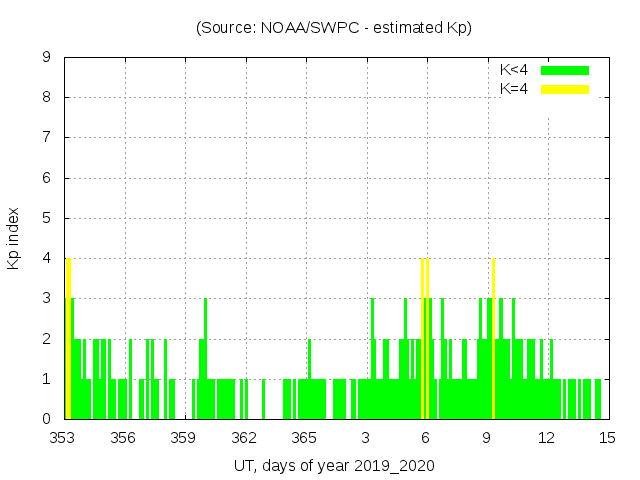Click the y-axis tick label 5
The width and height of the screenshot is (640, 480).
(x=46, y=218)
